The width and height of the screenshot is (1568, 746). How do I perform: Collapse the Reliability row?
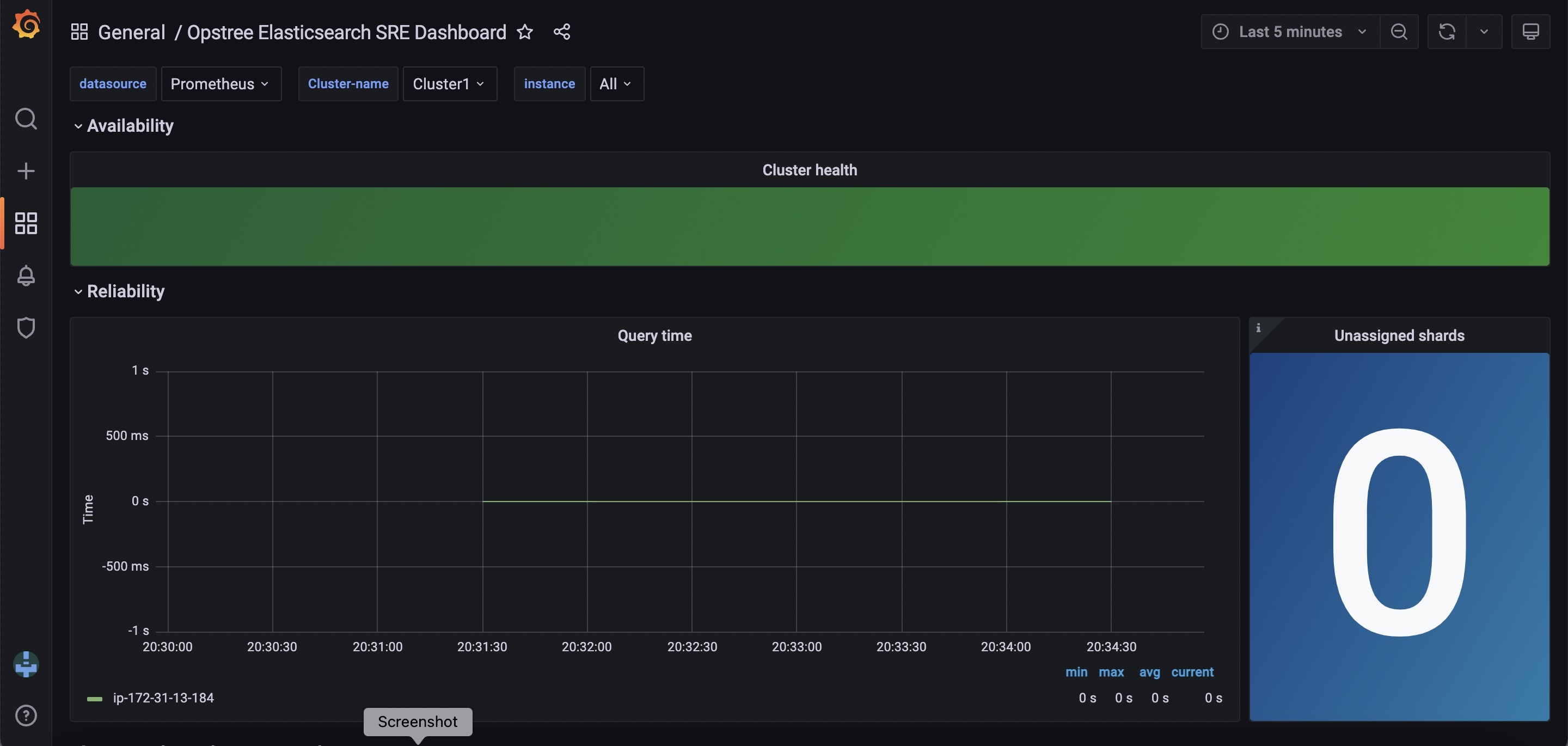[x=125, y=292]
